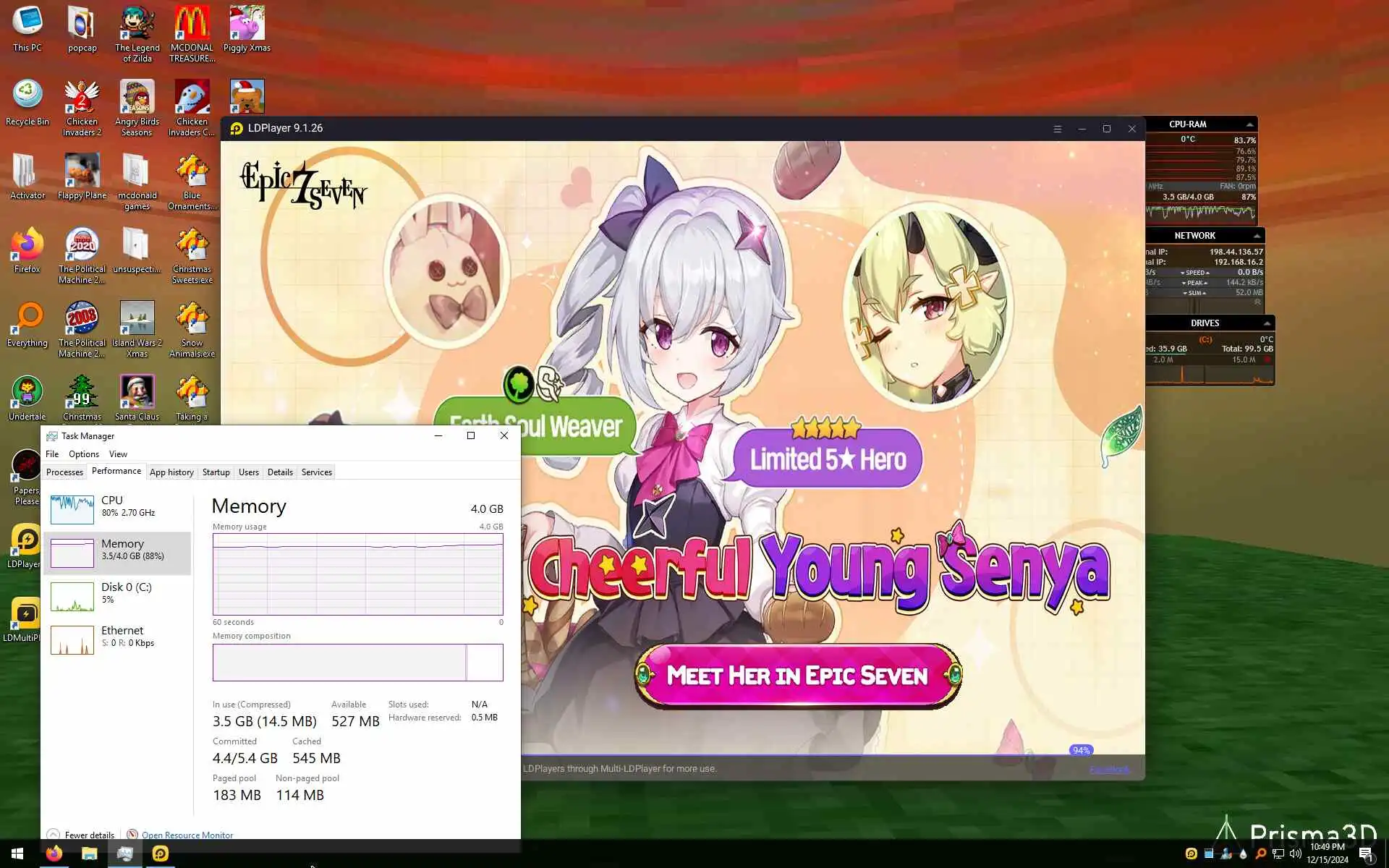Click Windows Start button

point(17,854)
